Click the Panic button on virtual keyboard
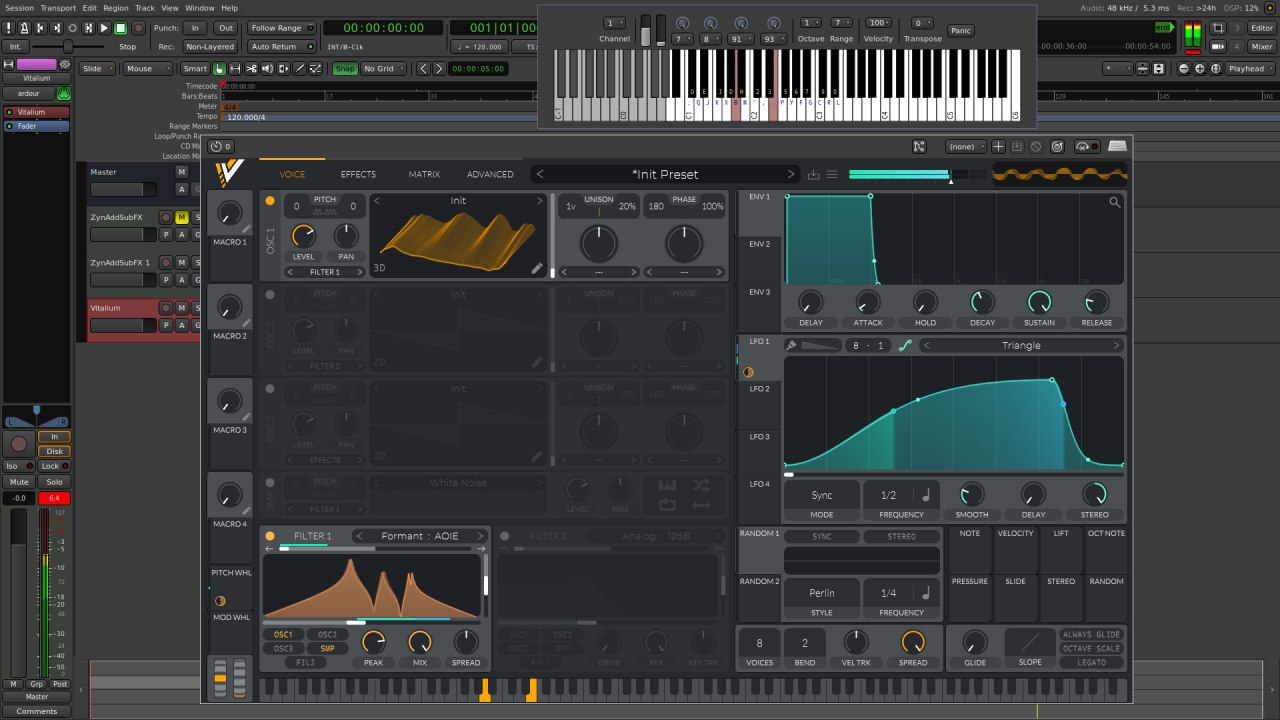1280x720 pixels. coord(960,31)
